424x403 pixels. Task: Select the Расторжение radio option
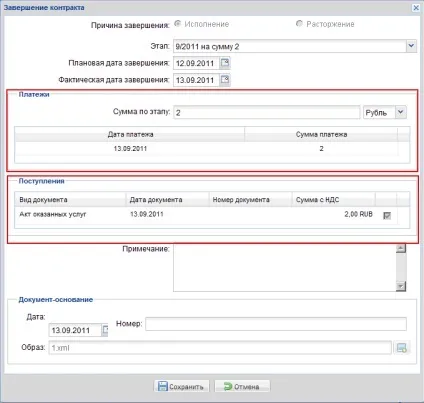point(299,24)
